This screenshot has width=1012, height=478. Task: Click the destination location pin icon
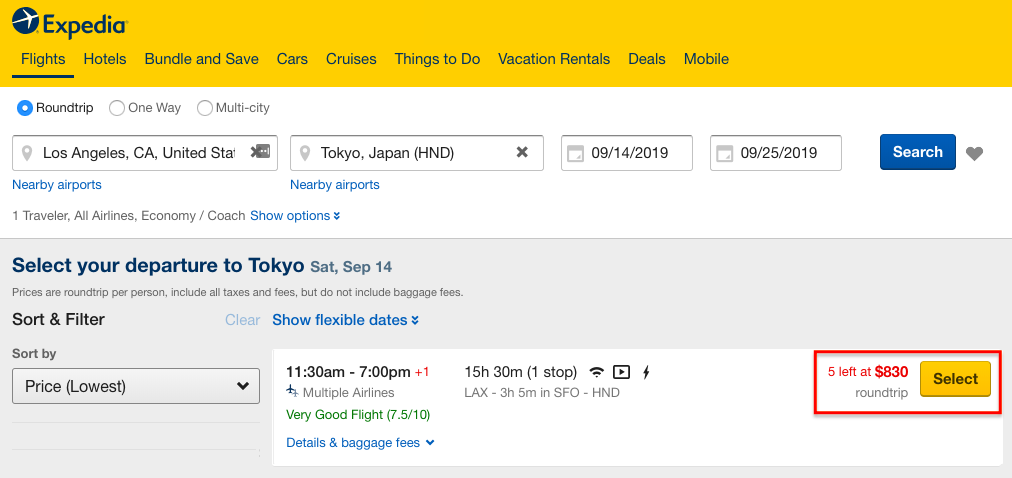click(305, 153)
